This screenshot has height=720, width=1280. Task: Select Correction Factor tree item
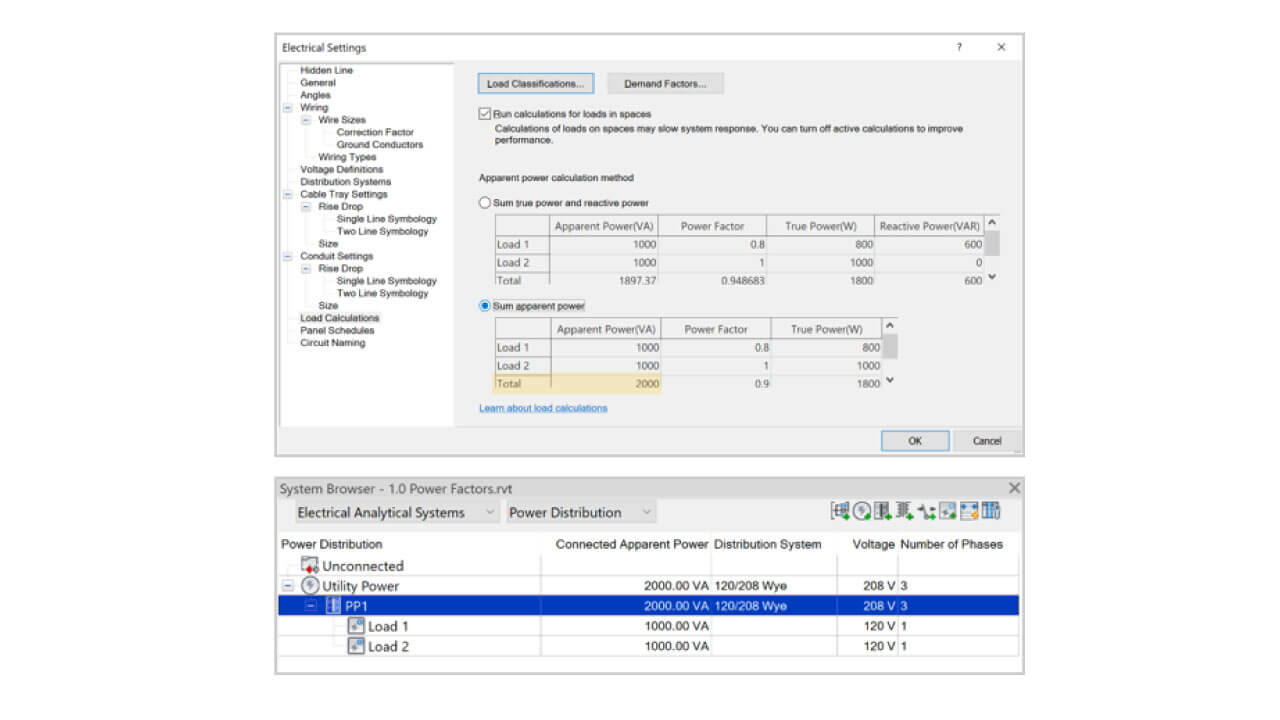pyautogui.click(x=375, y=132)
